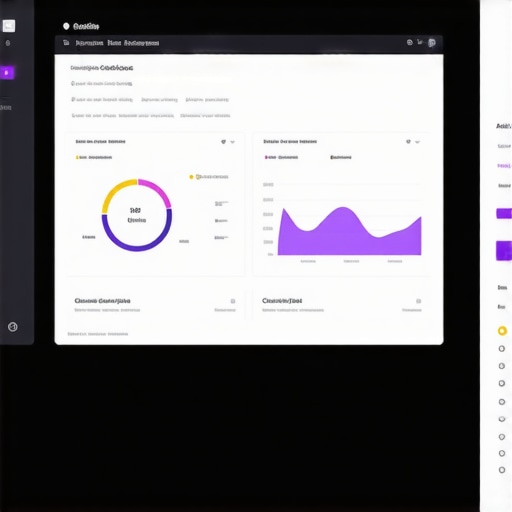
Task: Click the text item below the purple sidebar icon
Action: 6,107
